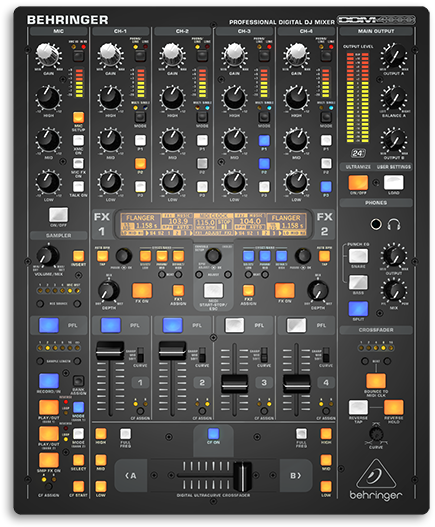Toggle the CH-1 PFL button
Screen dimensions: 435x527
click(x=111, y=325)
